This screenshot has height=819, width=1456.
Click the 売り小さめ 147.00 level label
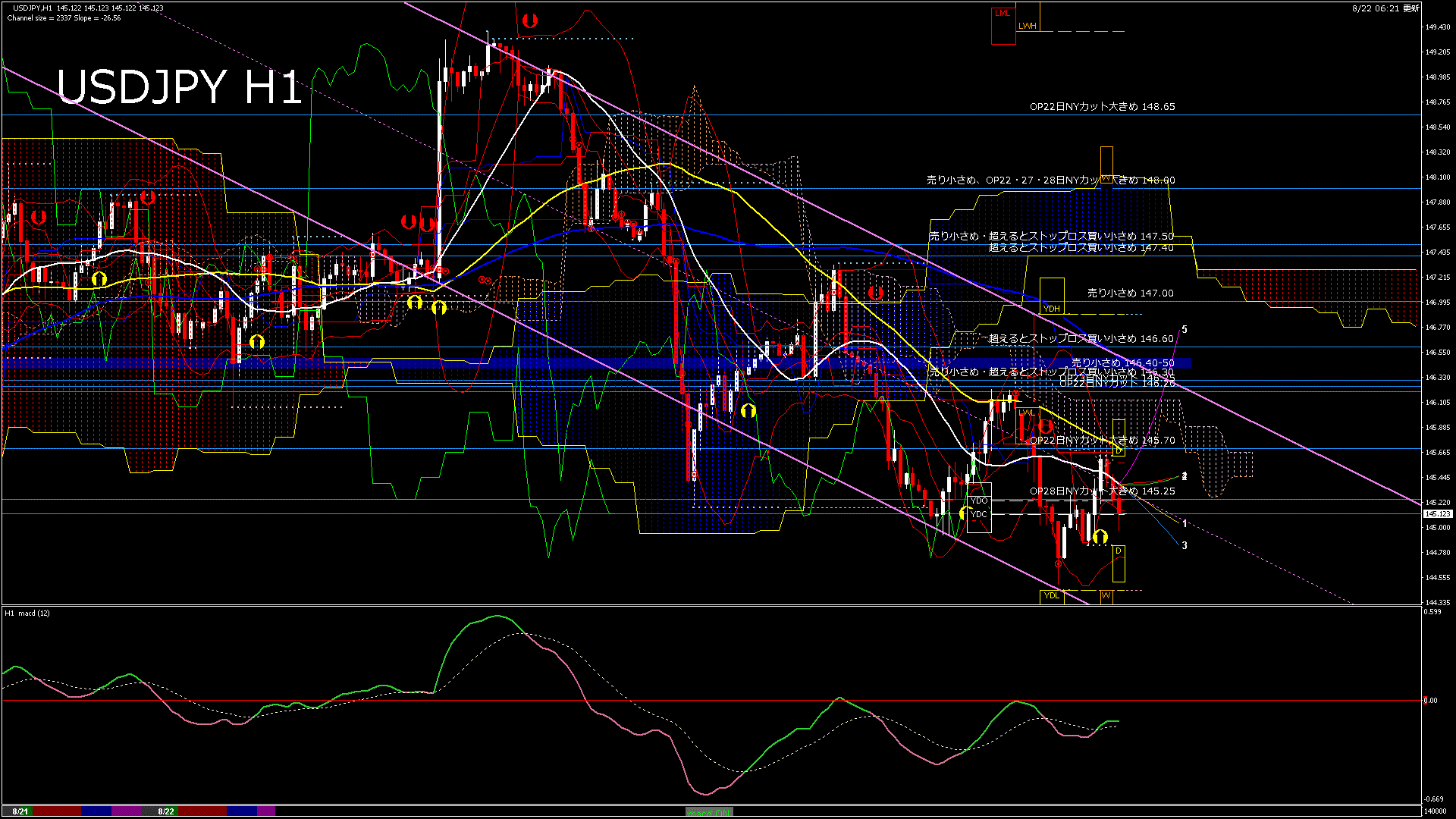(x=1130, y=293)
